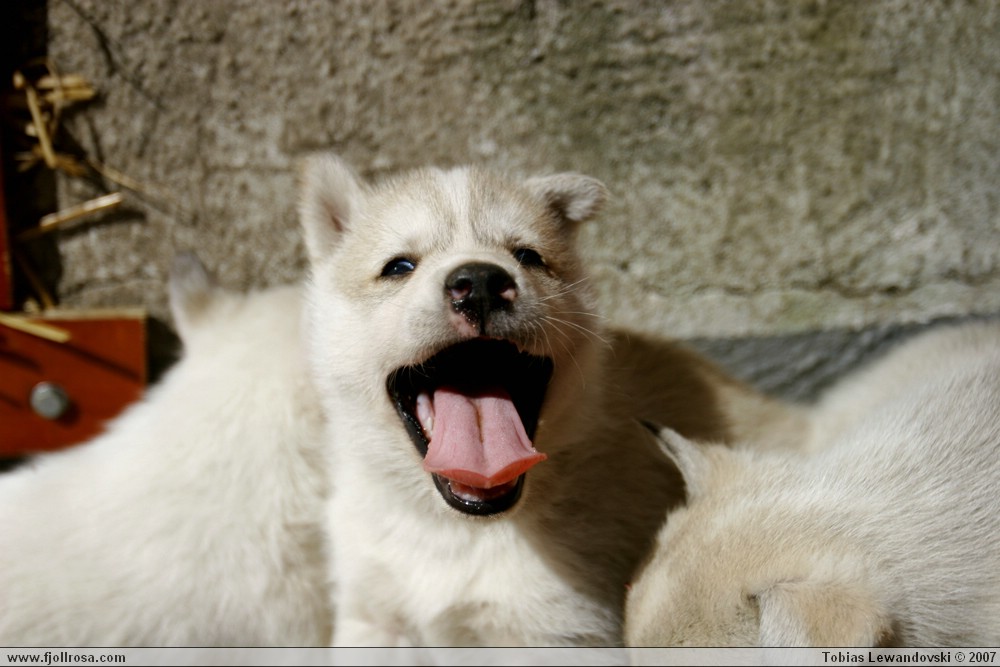Screen dimensions: 1000x667
Task: Click the www.fjollrosa.com text in footer
Action: click(66, 657)
